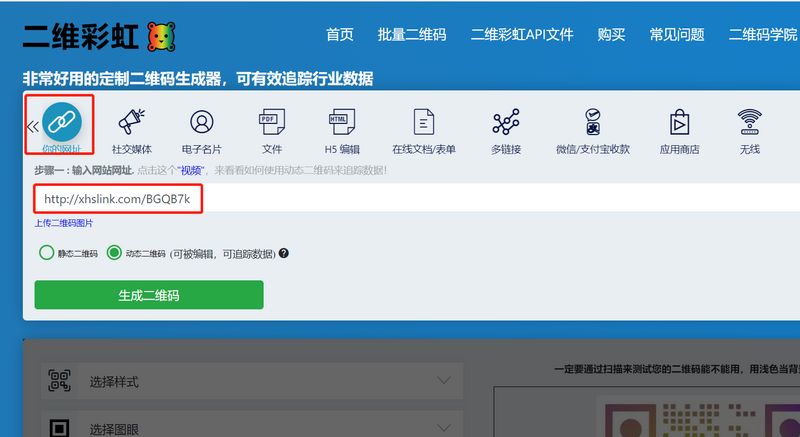
Task: Pick the H5 编辑 HTML icon
Action: click(342, 122)
